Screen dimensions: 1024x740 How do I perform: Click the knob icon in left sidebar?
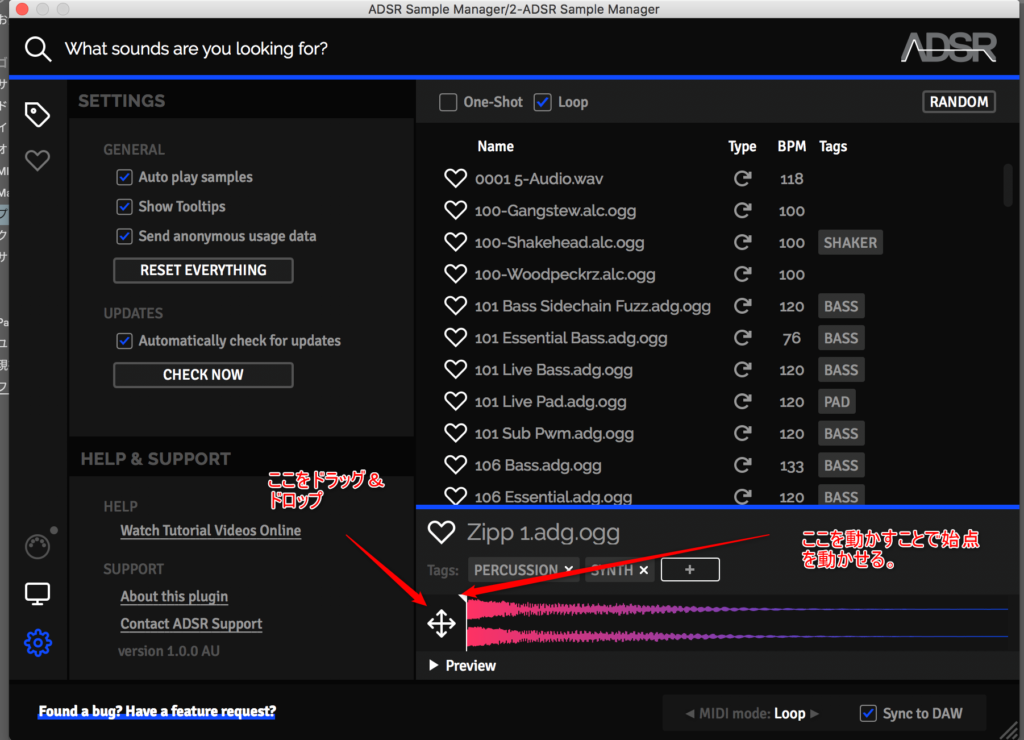click(37, 547)
